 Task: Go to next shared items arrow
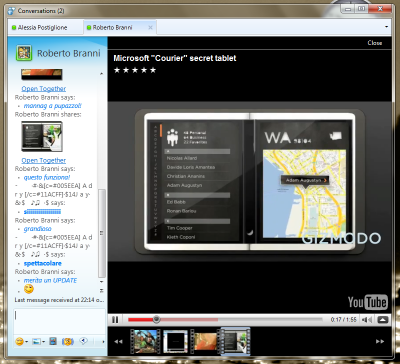point(380,341)
